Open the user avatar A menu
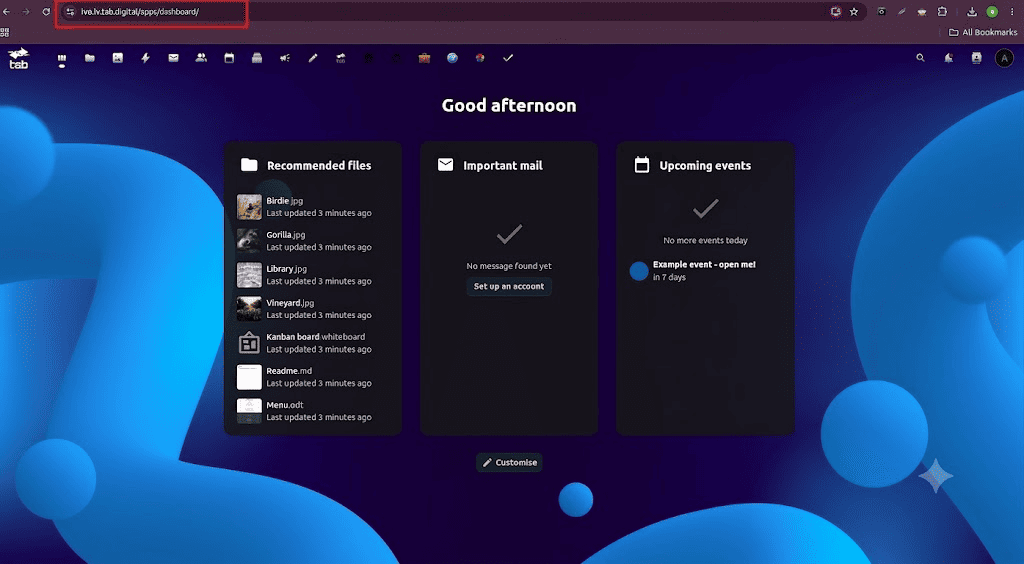This screenshot has width=1024, height=564. pyautogui.click(x=1004, y=58)
